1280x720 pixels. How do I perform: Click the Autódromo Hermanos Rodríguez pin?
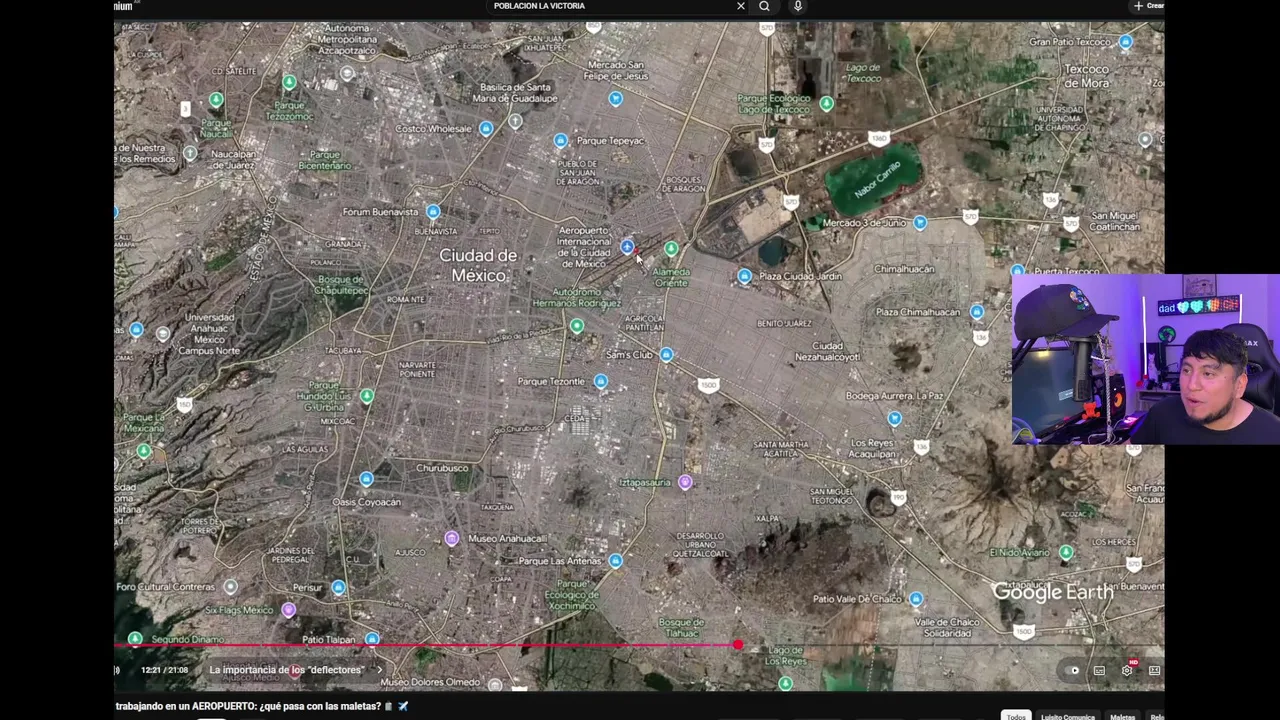[x=577, y=326]
